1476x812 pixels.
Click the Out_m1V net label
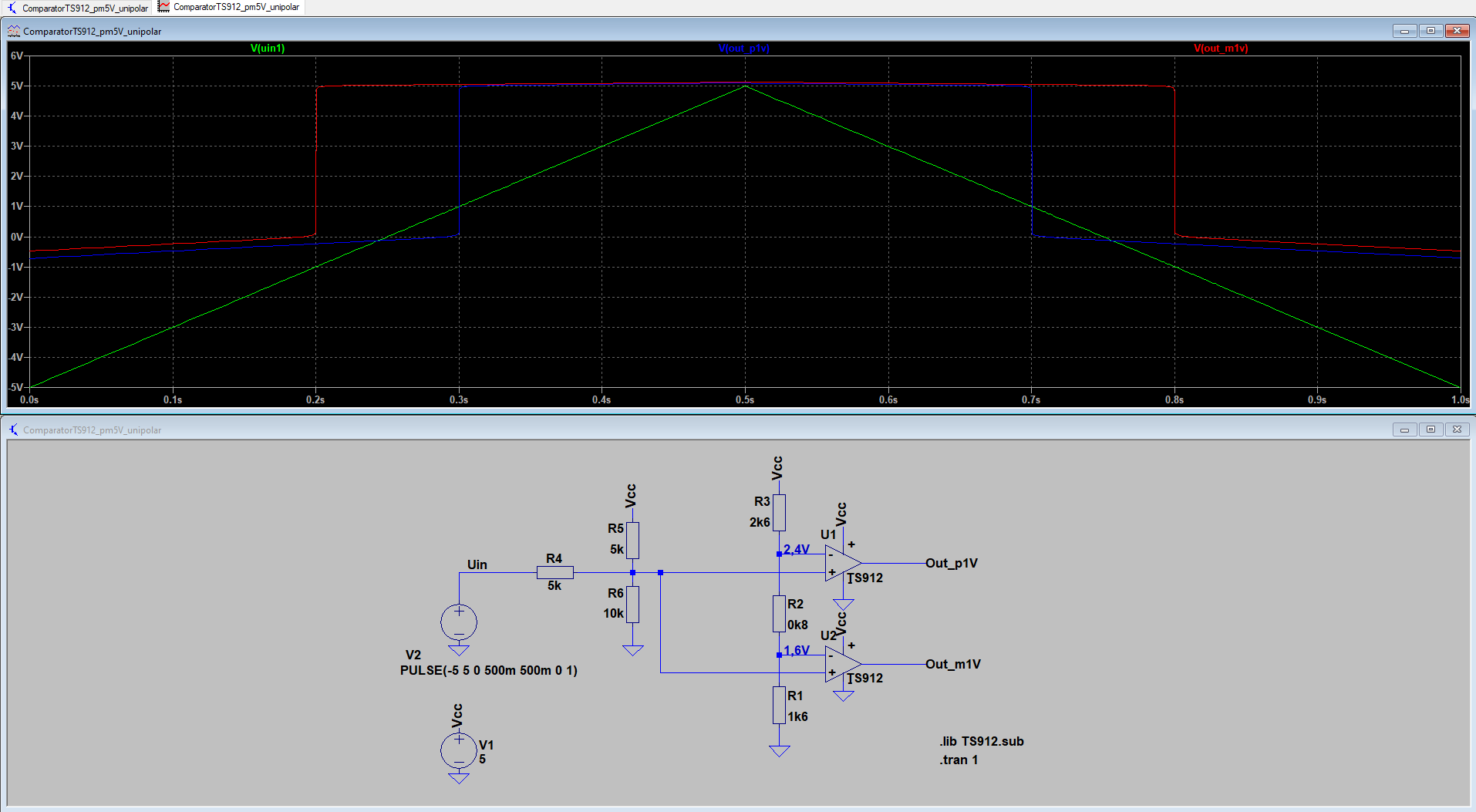pos(953,664)
